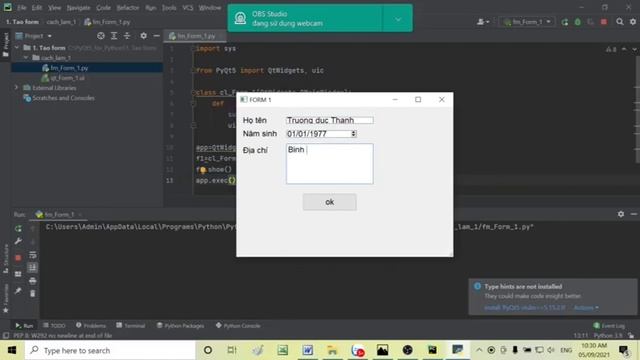
Task: Click the date spinner arrows for Năm sinh
Action: pos(353,134)
